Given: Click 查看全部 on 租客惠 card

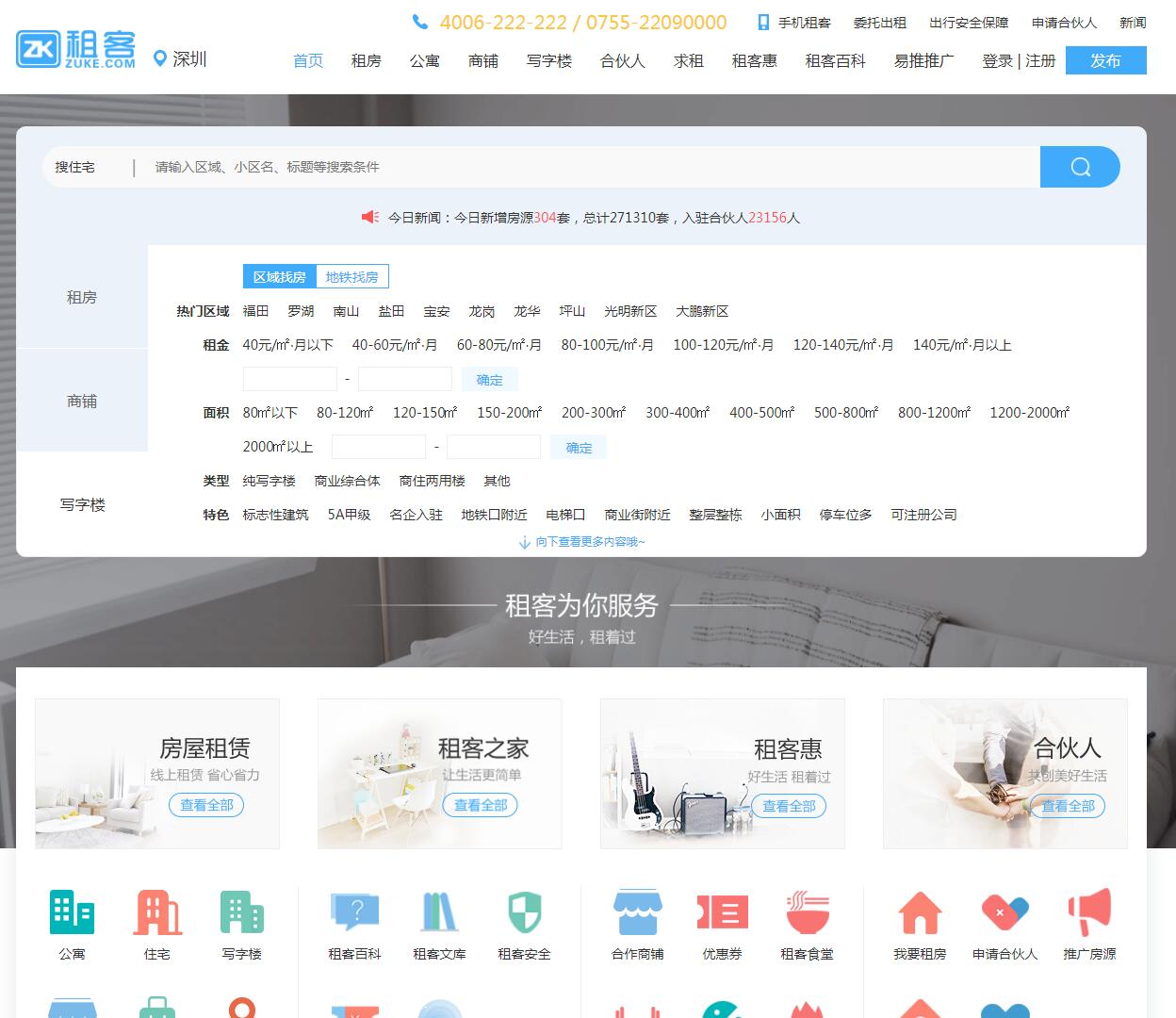Looking at the screenshot, I should 789,806.
